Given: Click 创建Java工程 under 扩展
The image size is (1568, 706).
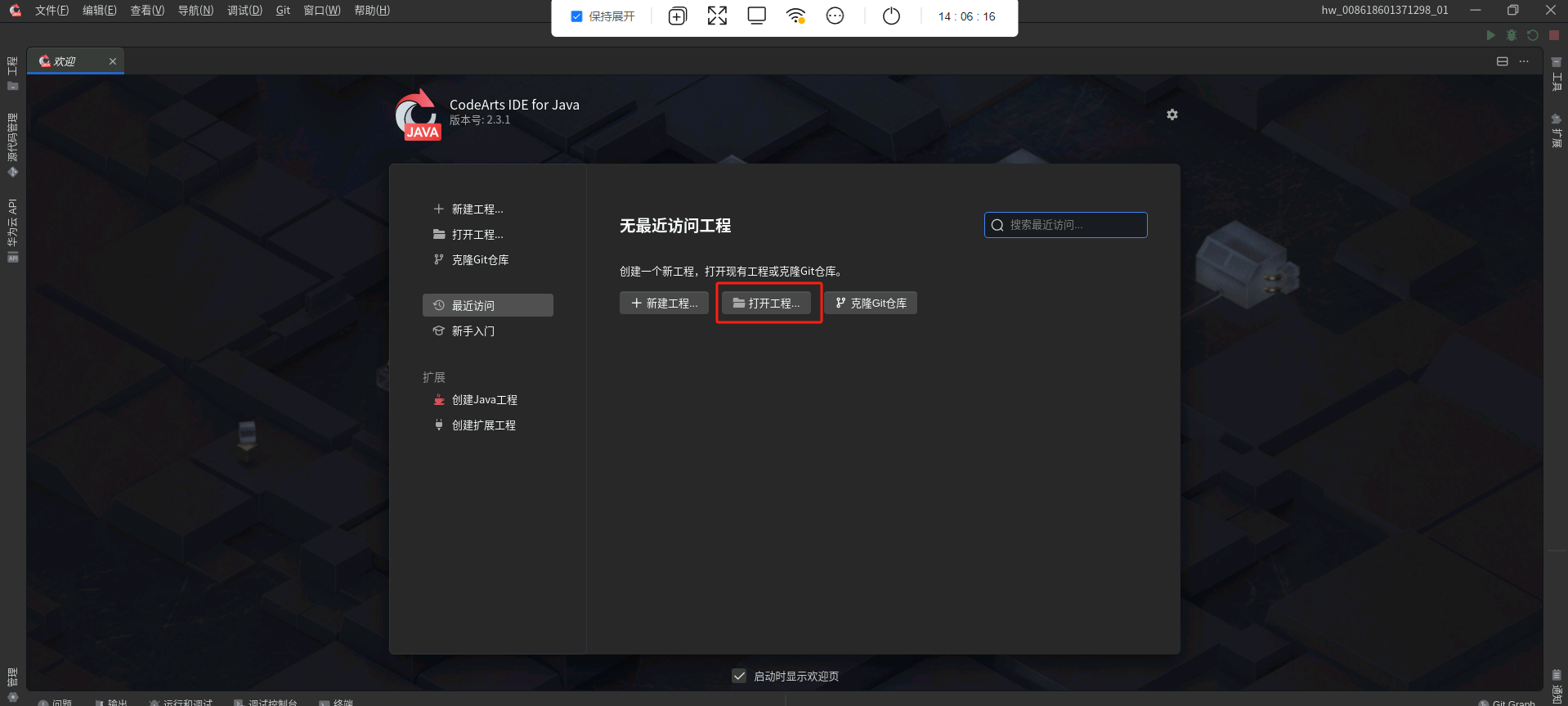Looking at the screenshot, I should click(475, 400).
